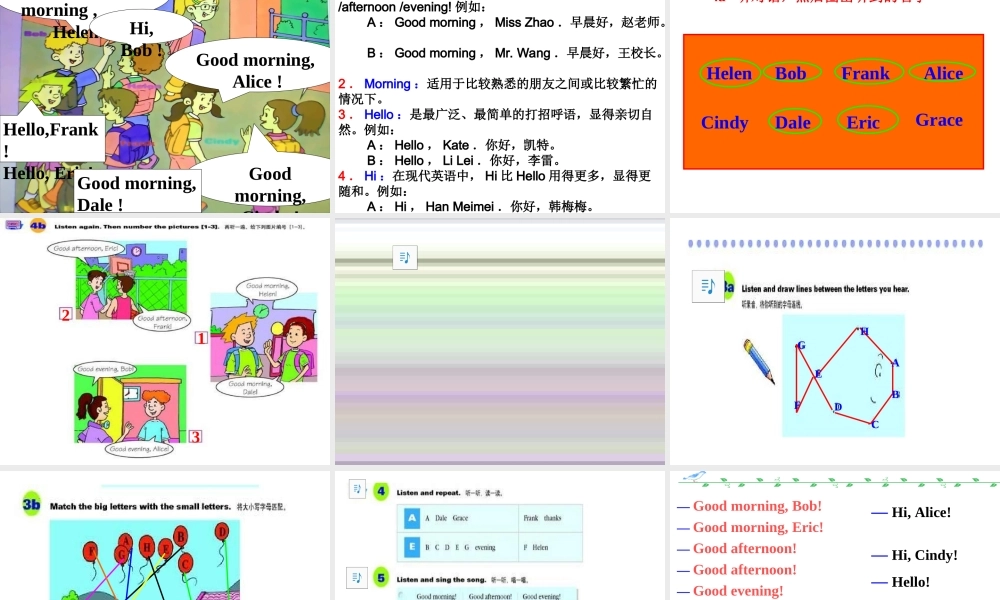This screenshot has width=1000, height=600.
Task: Play the audio icon beside activity 3a
Action: [x=708, y=286]
